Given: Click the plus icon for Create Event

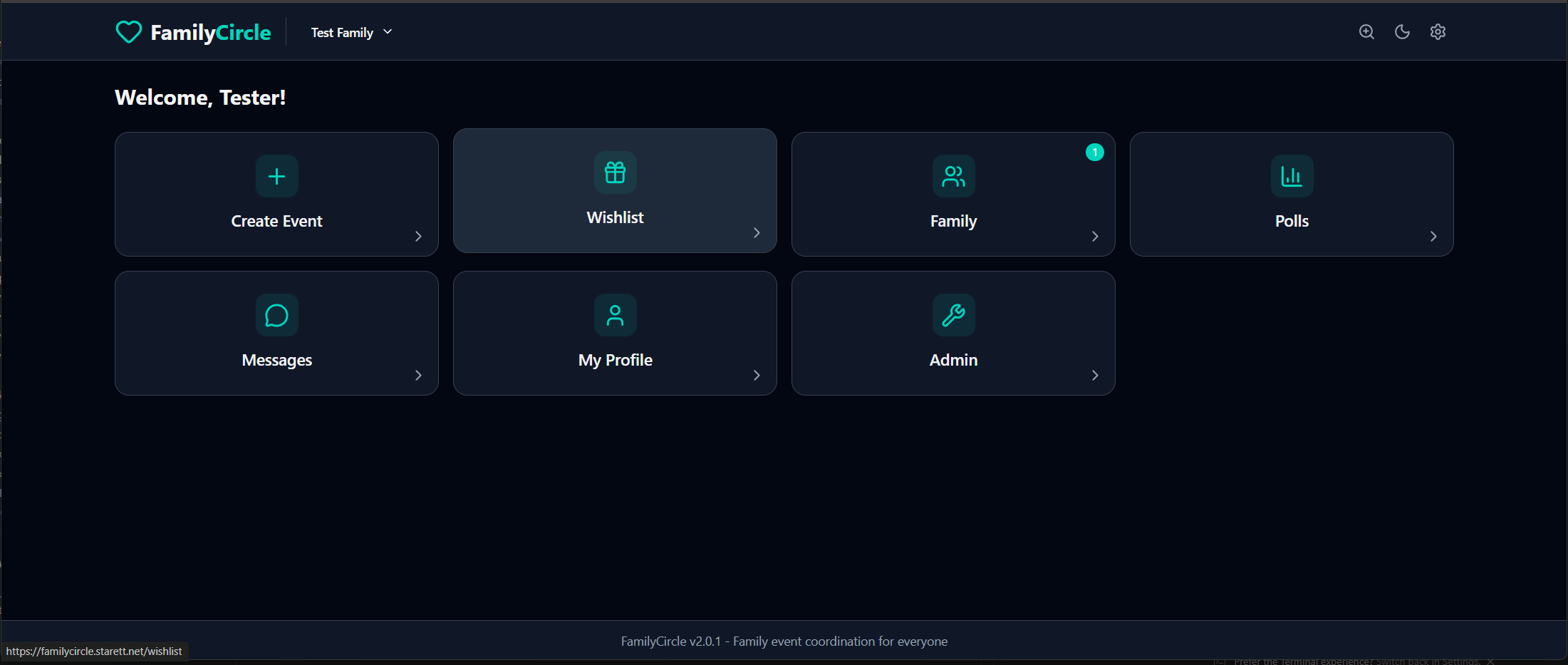Looking at the screenshot, I should (276, 176).
